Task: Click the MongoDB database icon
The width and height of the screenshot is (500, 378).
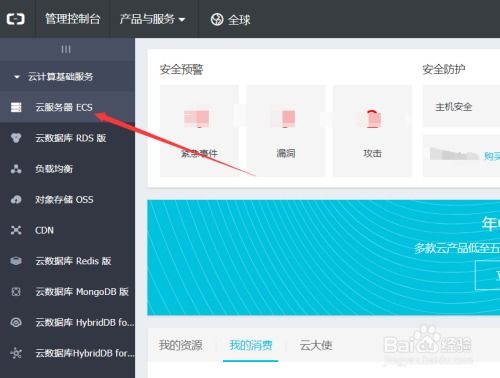Action: tap(16, 292)
